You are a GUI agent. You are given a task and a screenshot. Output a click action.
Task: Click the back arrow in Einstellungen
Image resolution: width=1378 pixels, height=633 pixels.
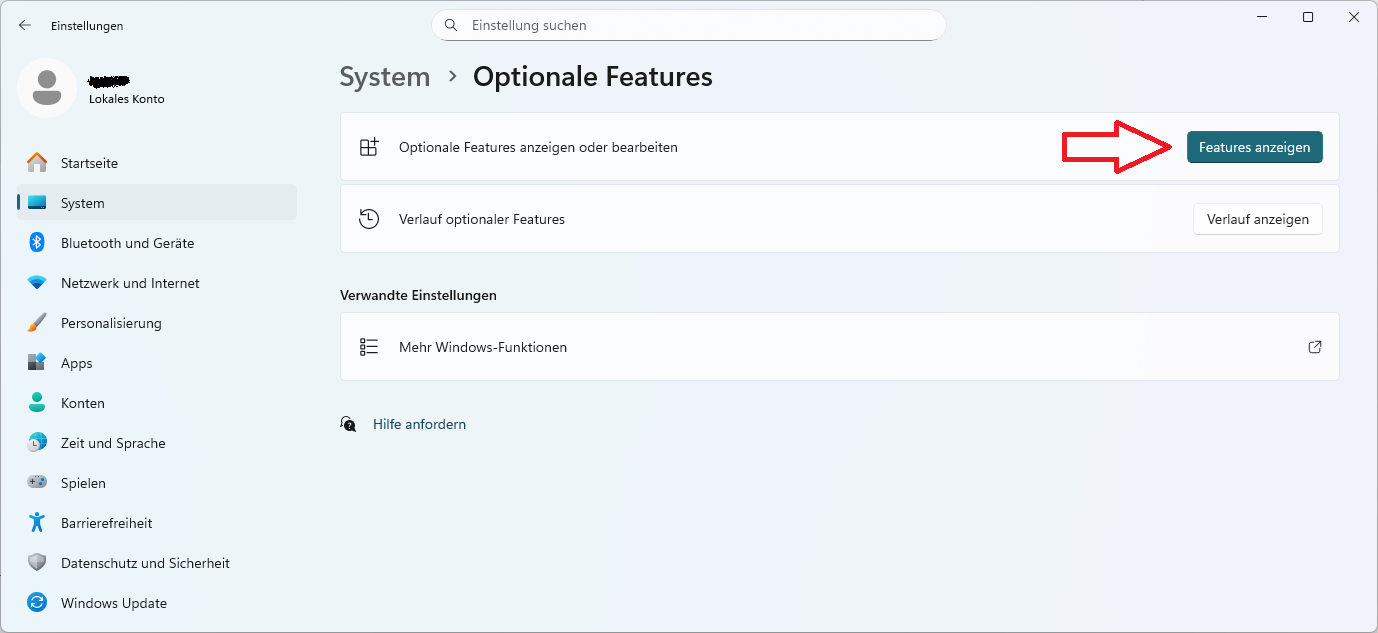(24, 25)
